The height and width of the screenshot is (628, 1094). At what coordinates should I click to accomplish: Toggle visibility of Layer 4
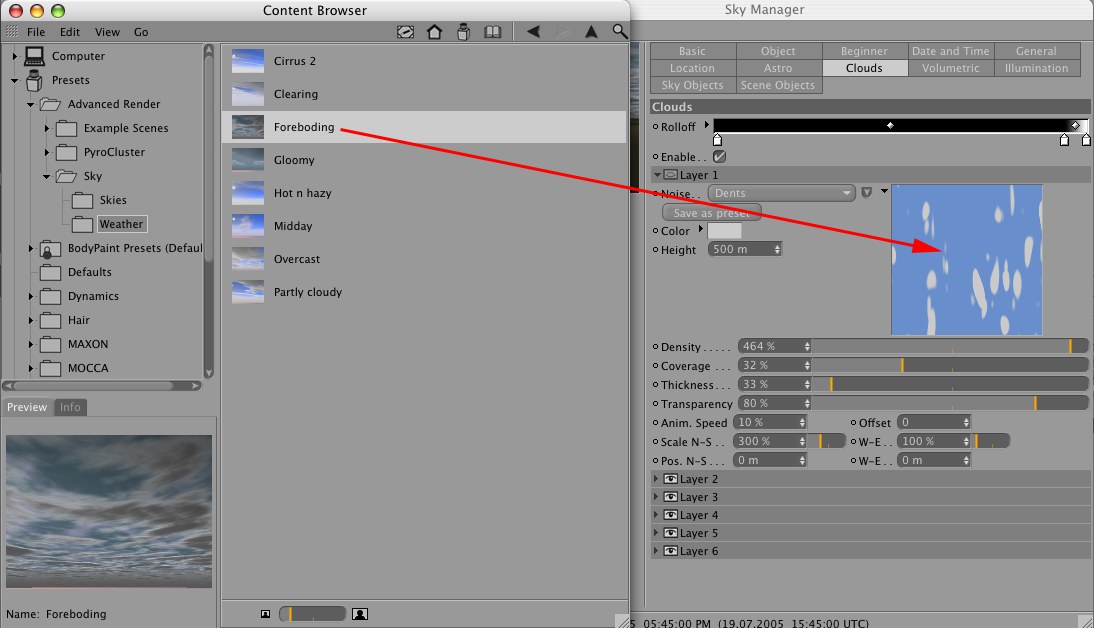point(671,515)
